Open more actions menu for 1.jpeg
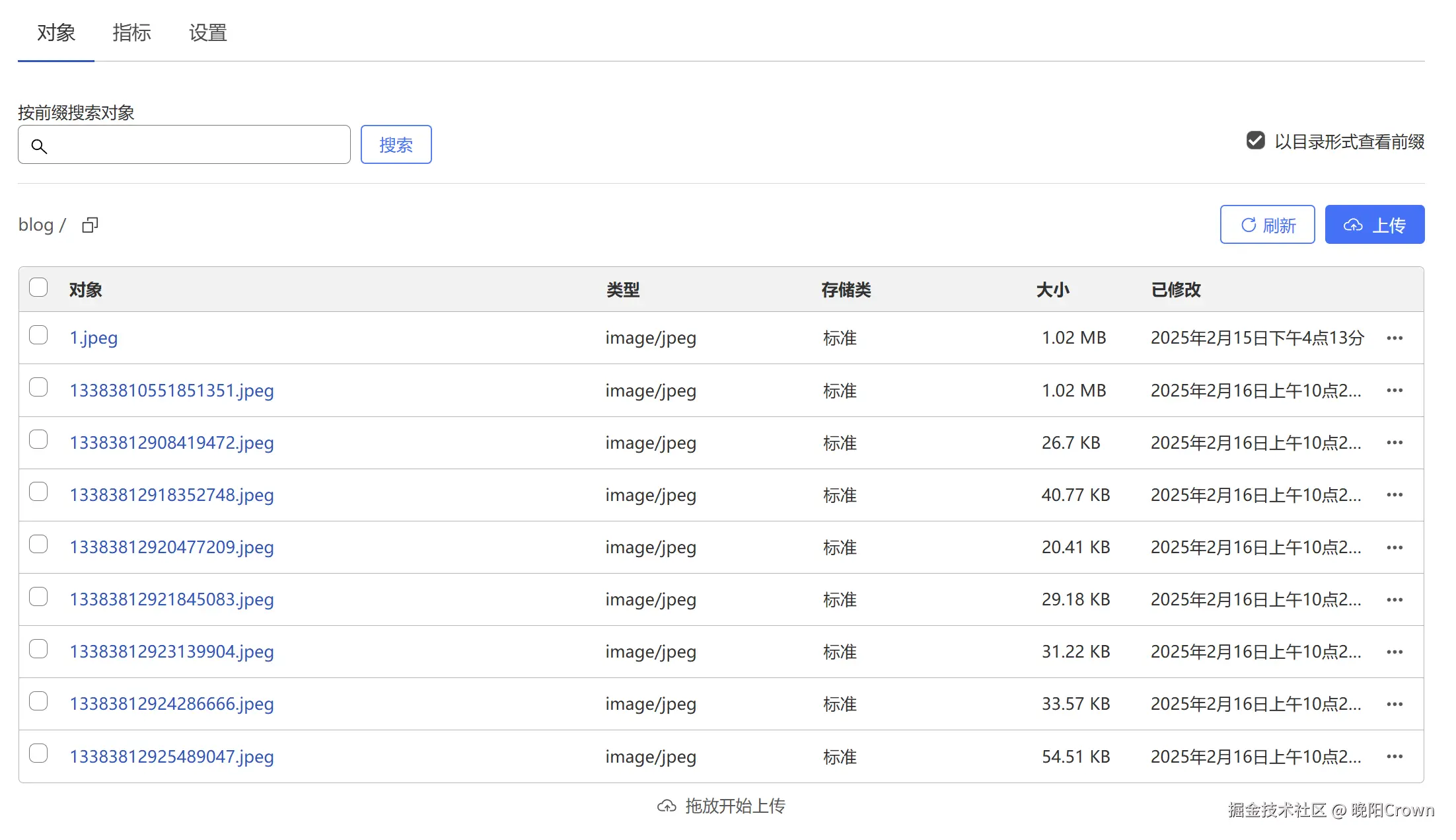 (1395, 338)
